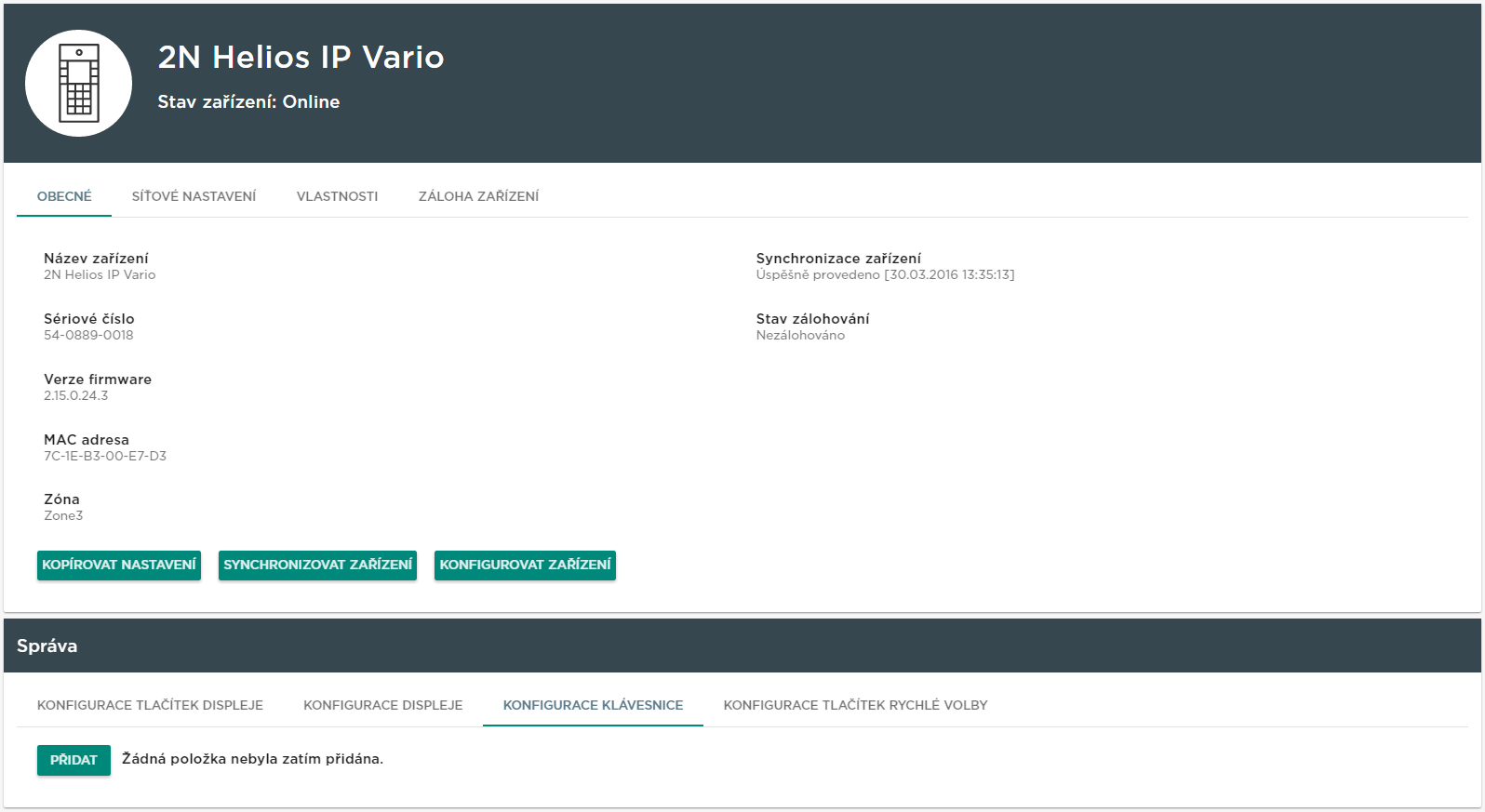Select the ZÁLOHA ZAŘÍZENÍ tab
The height and width of the screenshot is (812, 1485).
pyautogui.click(x=478, y=196)
